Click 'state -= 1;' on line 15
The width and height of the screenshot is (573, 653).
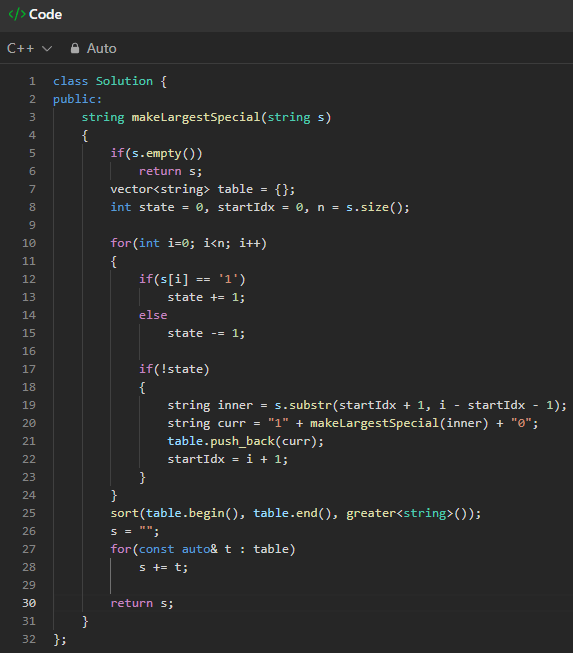click(206, 333)
